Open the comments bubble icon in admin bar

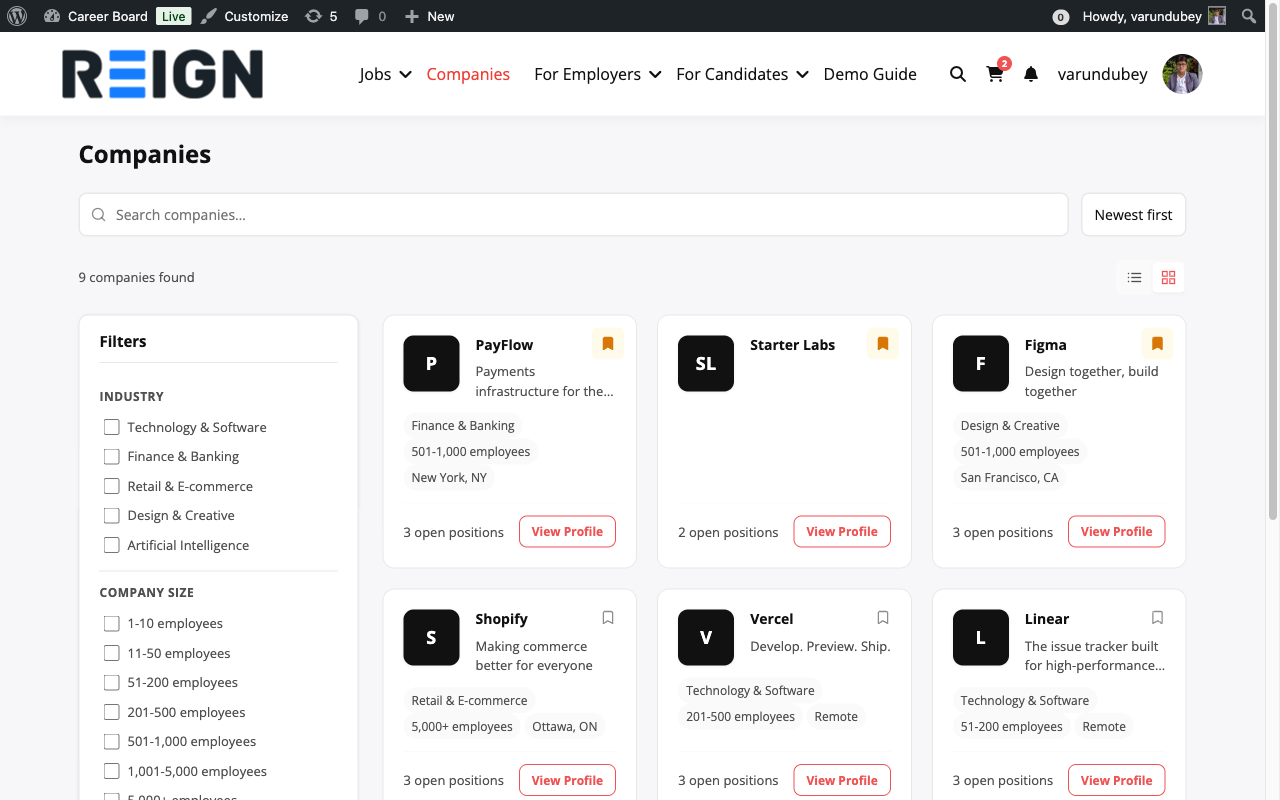(x=362, y=16)
